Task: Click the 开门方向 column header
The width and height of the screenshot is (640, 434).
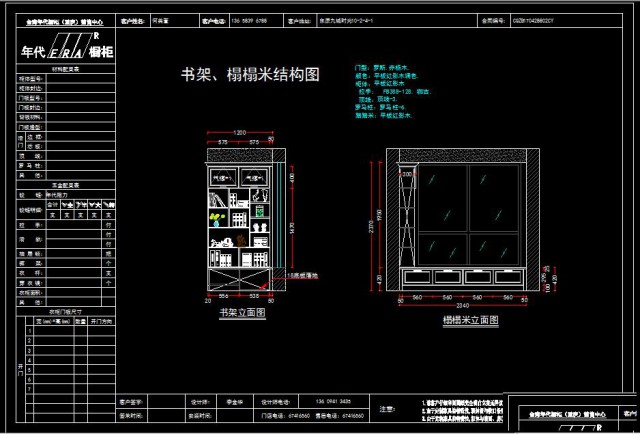Action: (x=101, y=321)
